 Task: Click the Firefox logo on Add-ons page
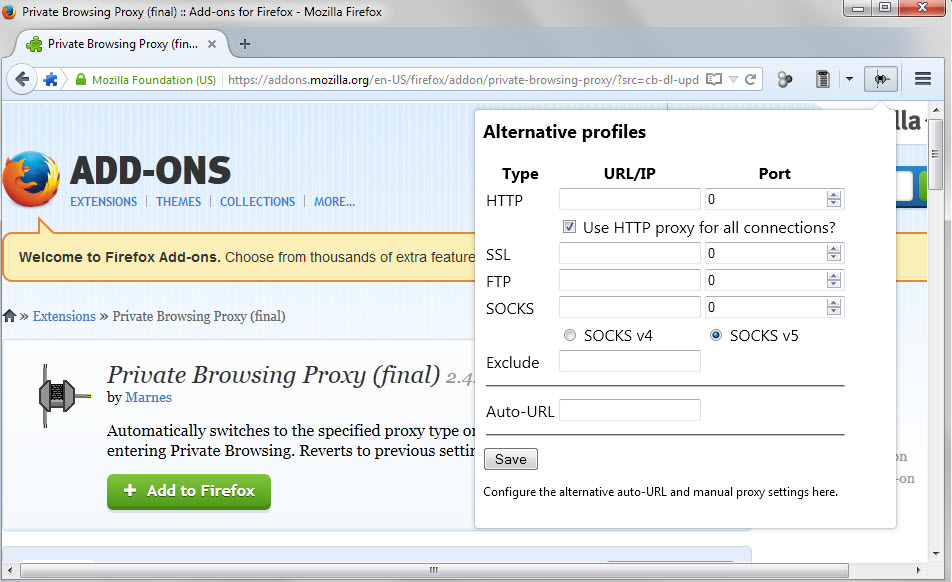point(31,179)
